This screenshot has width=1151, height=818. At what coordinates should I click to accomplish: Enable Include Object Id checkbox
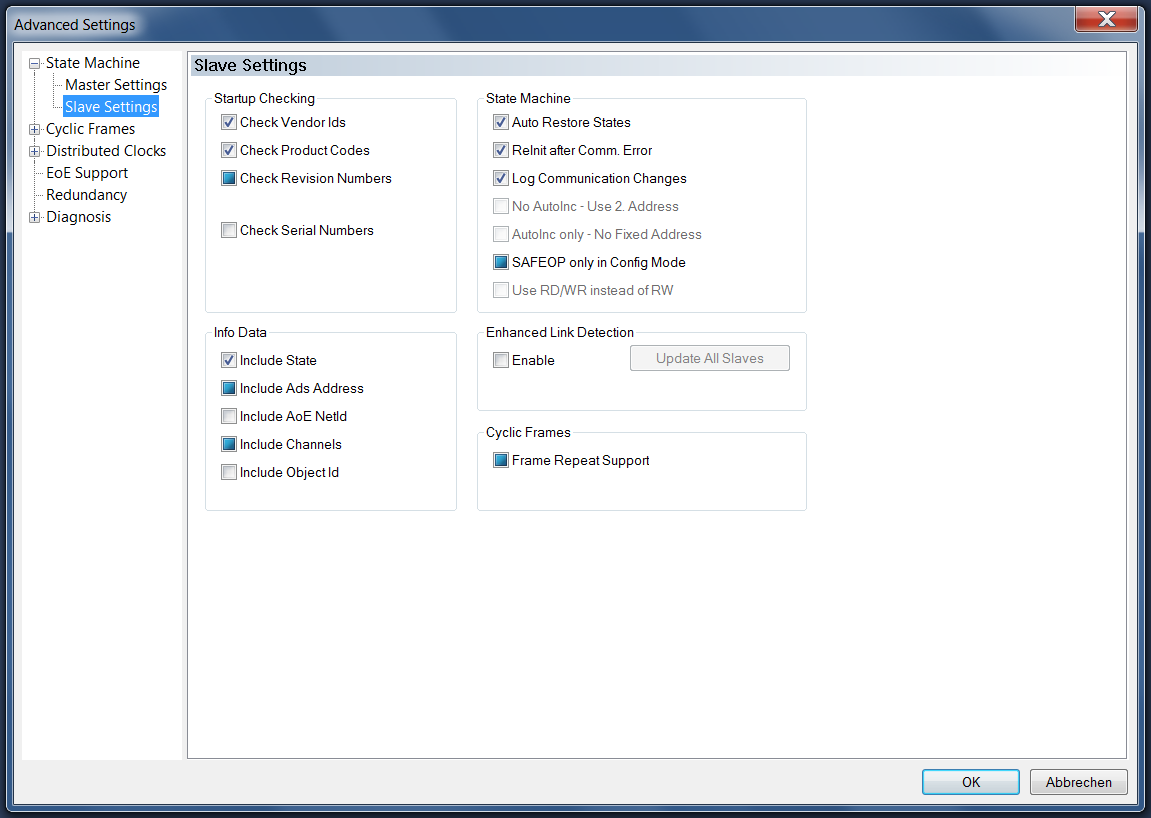[x=229, y=472]
